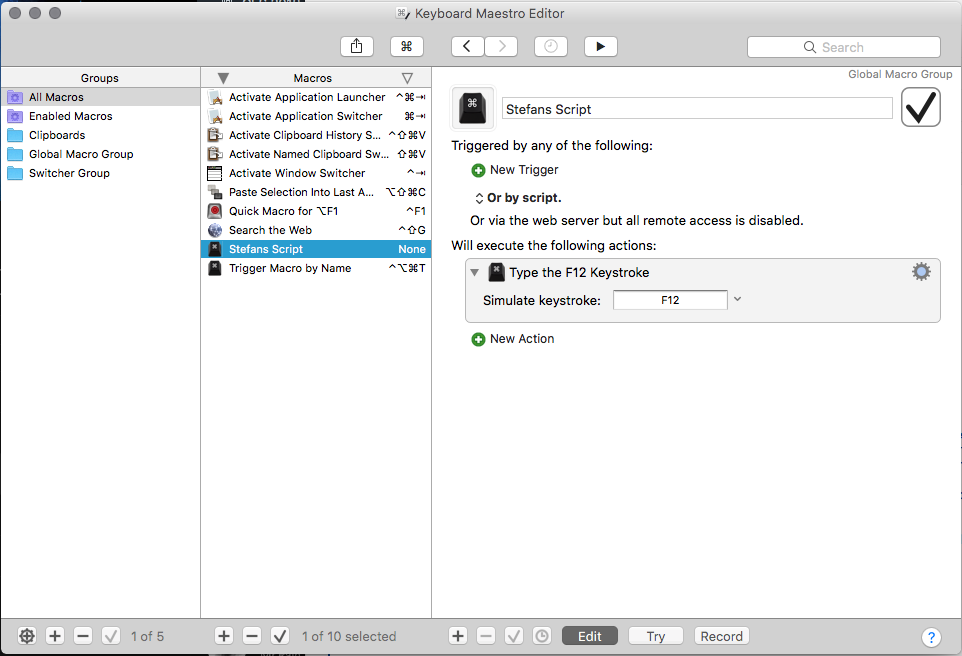Toggle enabled state of selected group
This screenshot has height=656, width=962.
111,636
